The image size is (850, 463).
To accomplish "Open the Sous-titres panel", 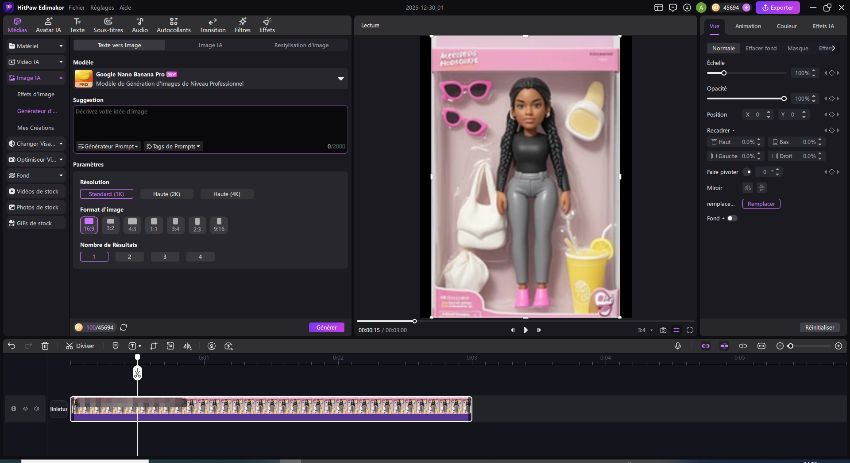I will pyautogui.click(x=108, y=24).
